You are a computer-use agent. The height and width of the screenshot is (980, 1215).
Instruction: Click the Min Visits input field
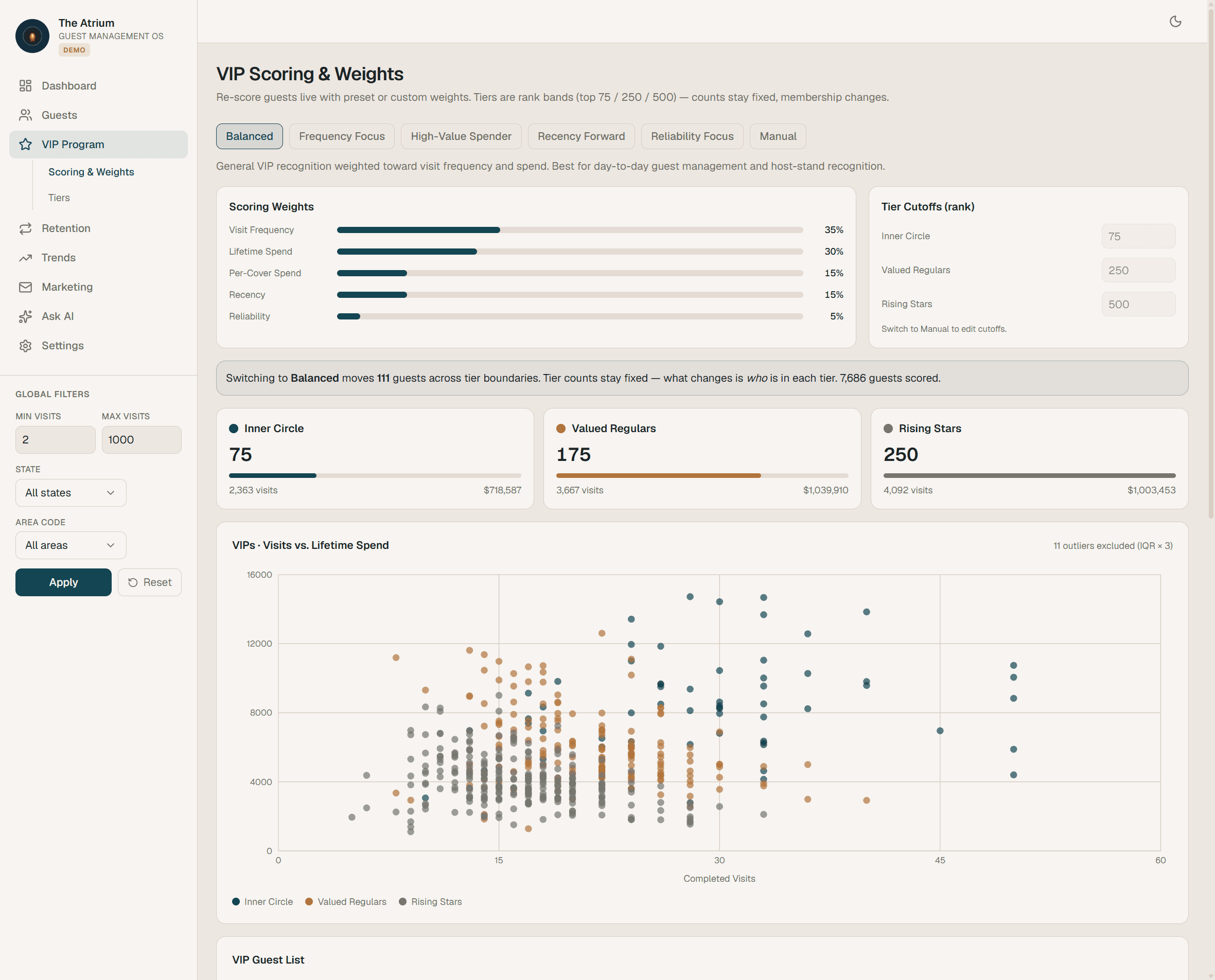click(x=56, y=440)
